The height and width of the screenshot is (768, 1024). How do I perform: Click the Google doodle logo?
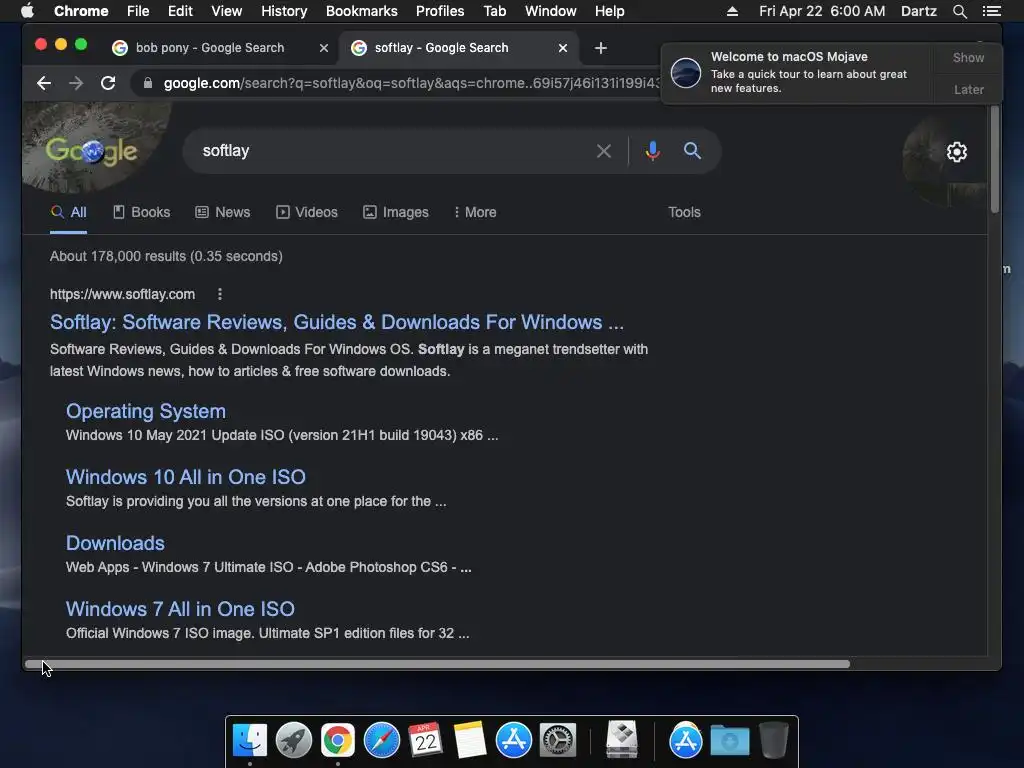tap(91, 151)
